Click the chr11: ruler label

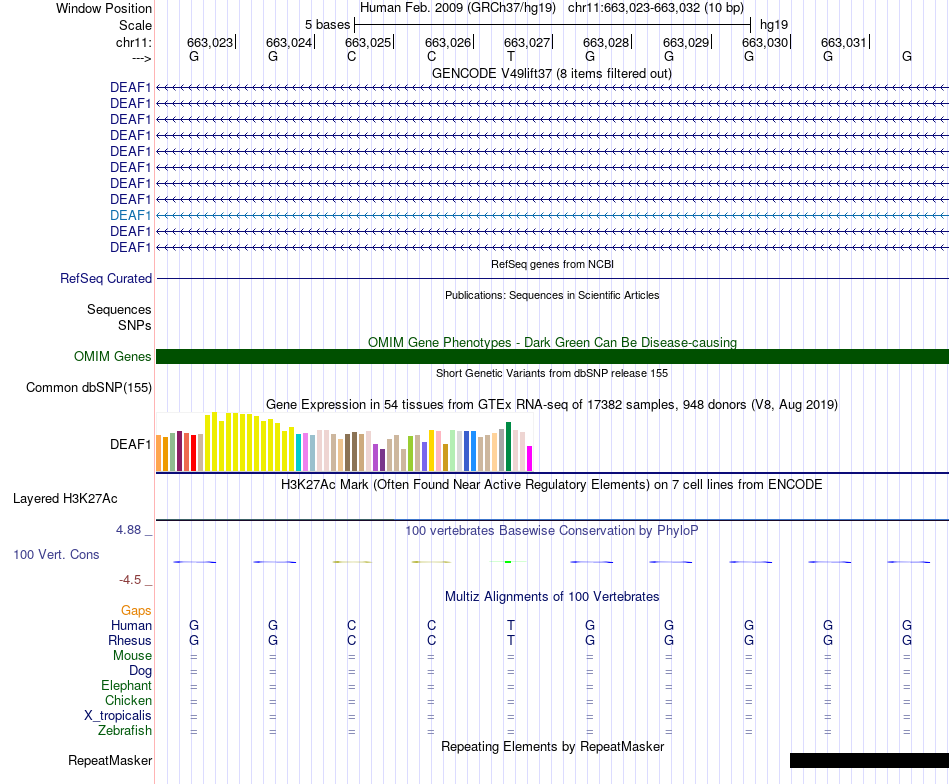click(x=133, y=42)
